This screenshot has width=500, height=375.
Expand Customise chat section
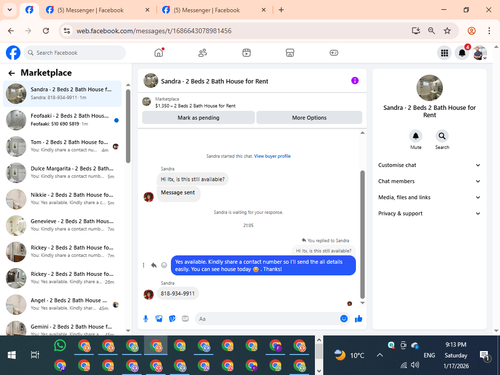point(429,165)
